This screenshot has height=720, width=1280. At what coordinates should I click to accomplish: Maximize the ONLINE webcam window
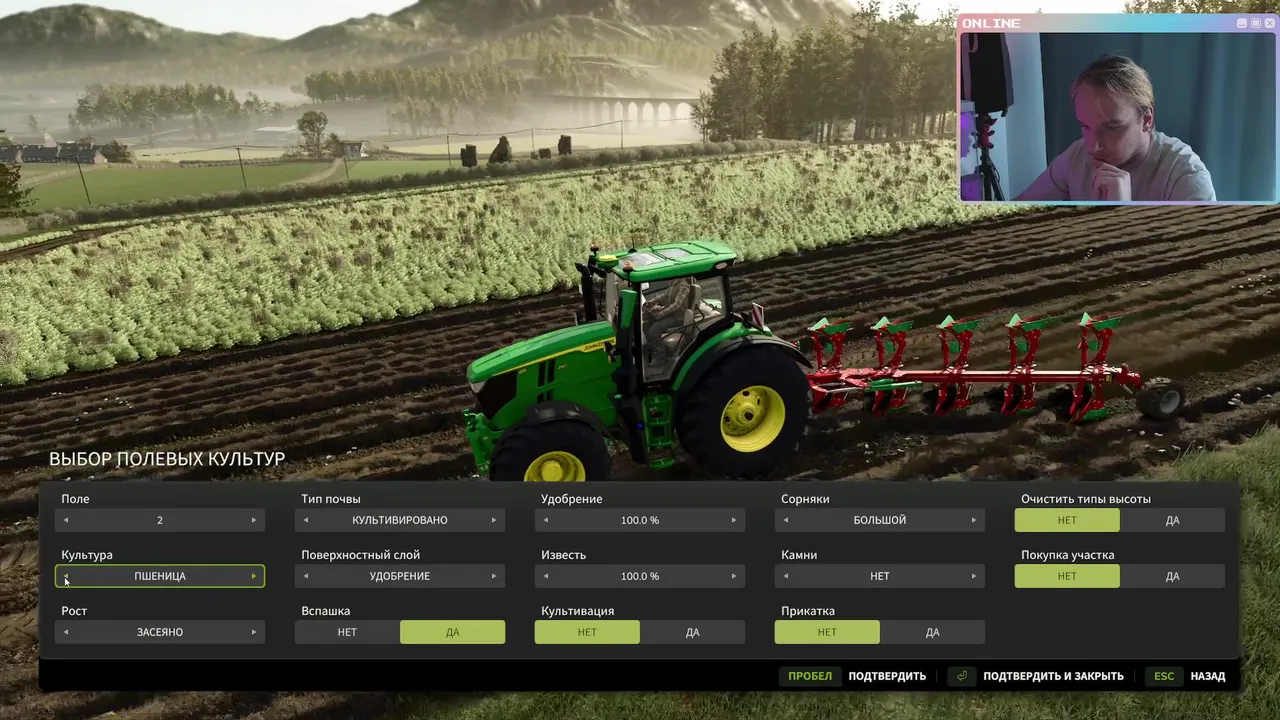1255,23
